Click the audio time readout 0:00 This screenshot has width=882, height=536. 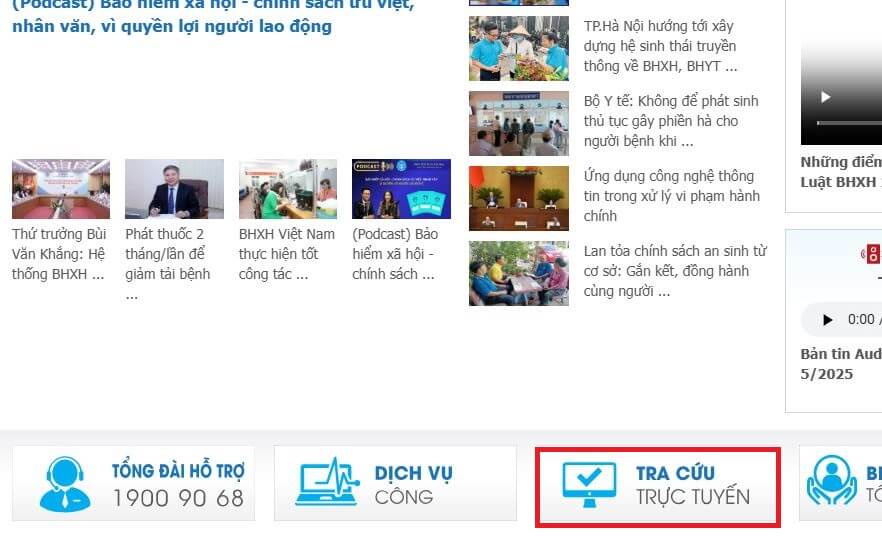coord(861,319)
